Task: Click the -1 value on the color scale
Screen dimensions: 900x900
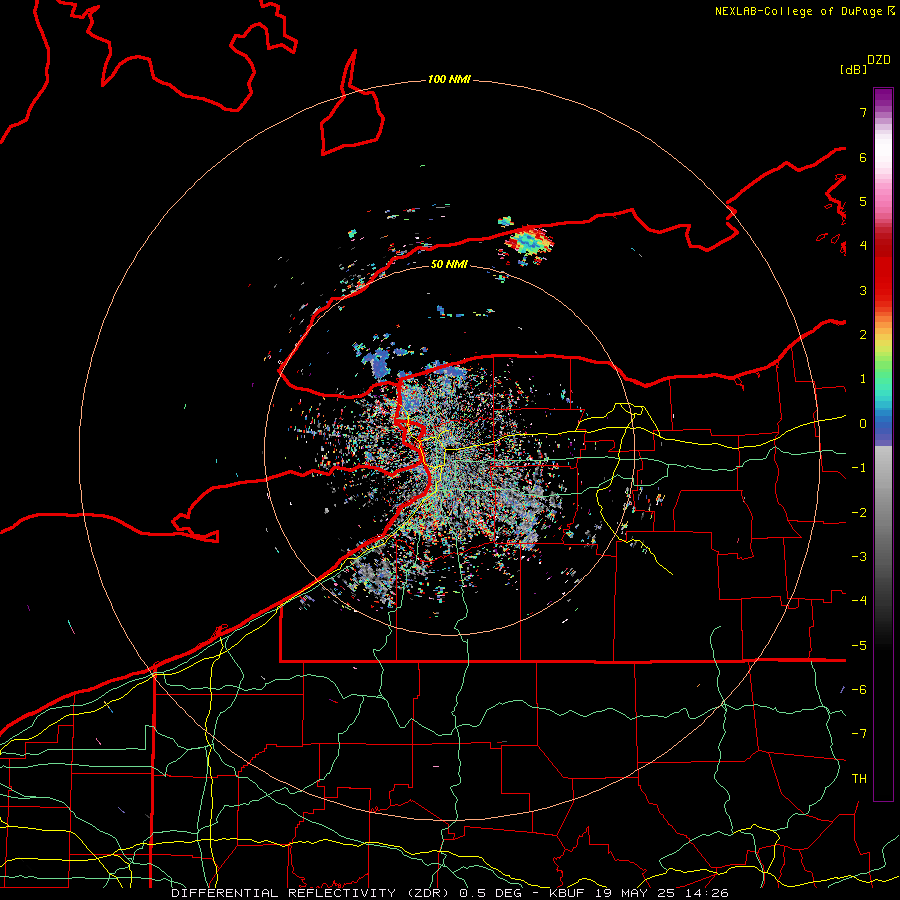Action: coord(859,468)
